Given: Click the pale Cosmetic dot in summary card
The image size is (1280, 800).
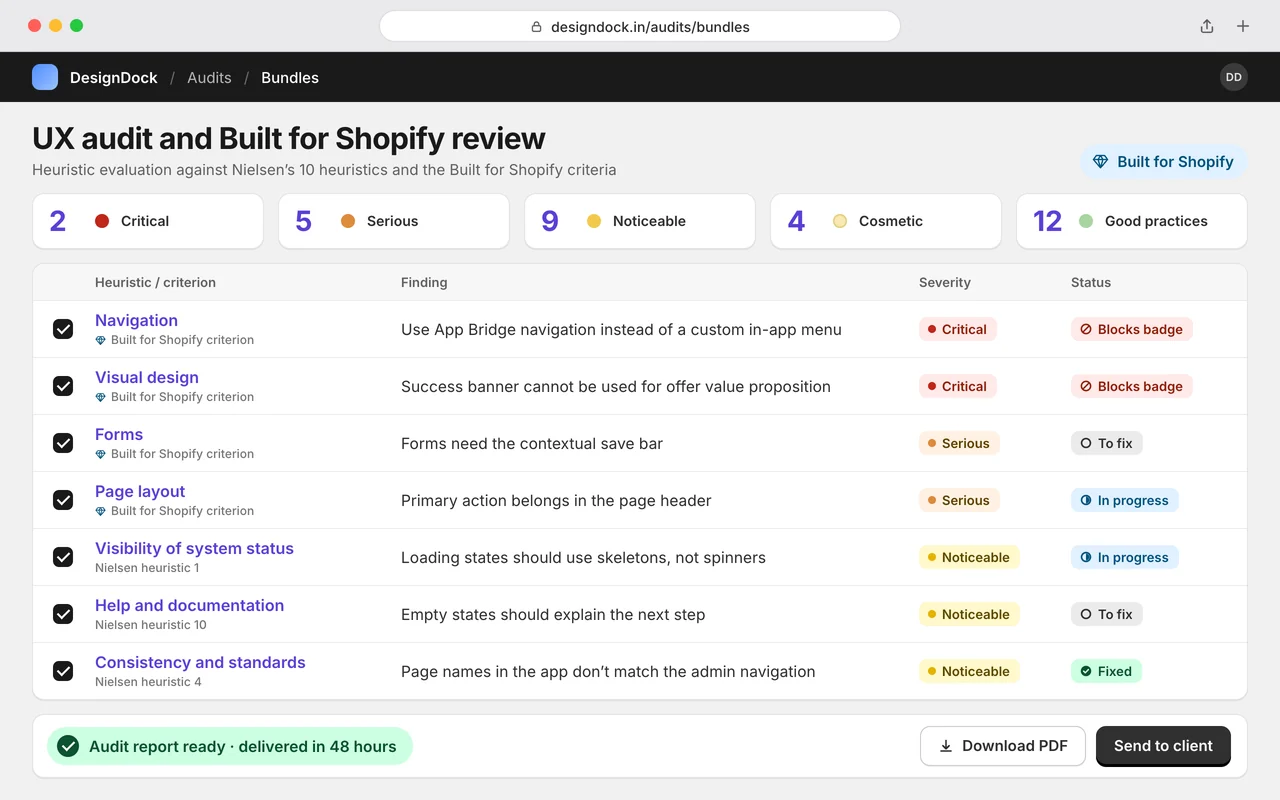Looking at the screenshot, I should coord(840,221).
